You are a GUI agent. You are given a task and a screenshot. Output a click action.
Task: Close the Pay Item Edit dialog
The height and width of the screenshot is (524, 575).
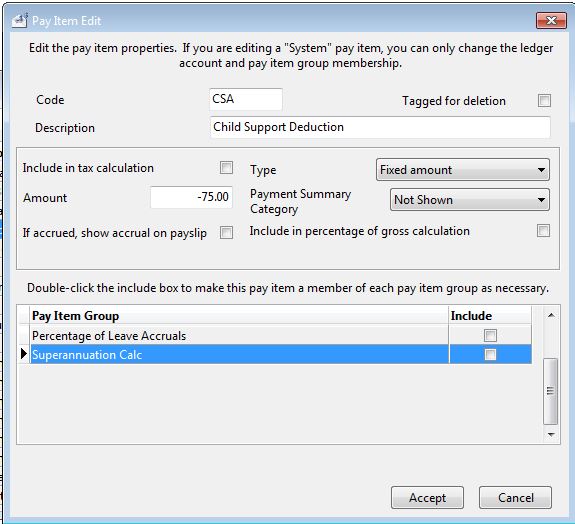[551, 21]
